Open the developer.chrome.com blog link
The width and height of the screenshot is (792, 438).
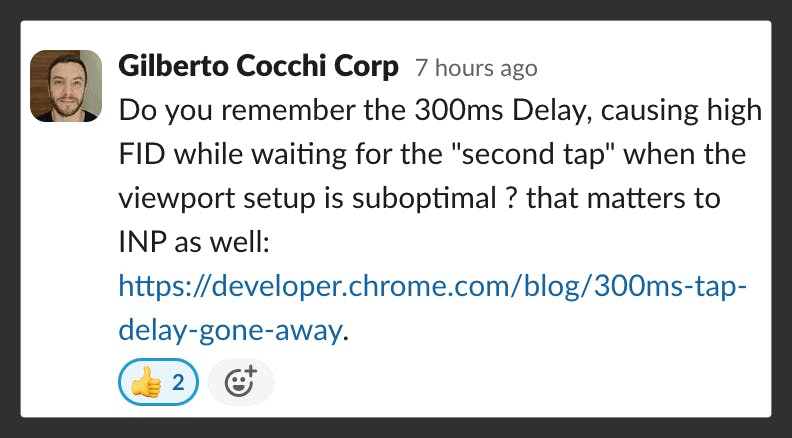point(432,287)
